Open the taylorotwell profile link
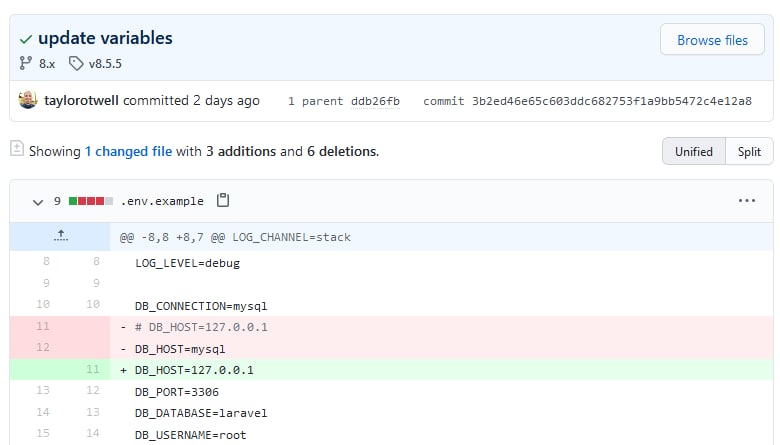Screen dimensions: 780x445 (81, 100)
